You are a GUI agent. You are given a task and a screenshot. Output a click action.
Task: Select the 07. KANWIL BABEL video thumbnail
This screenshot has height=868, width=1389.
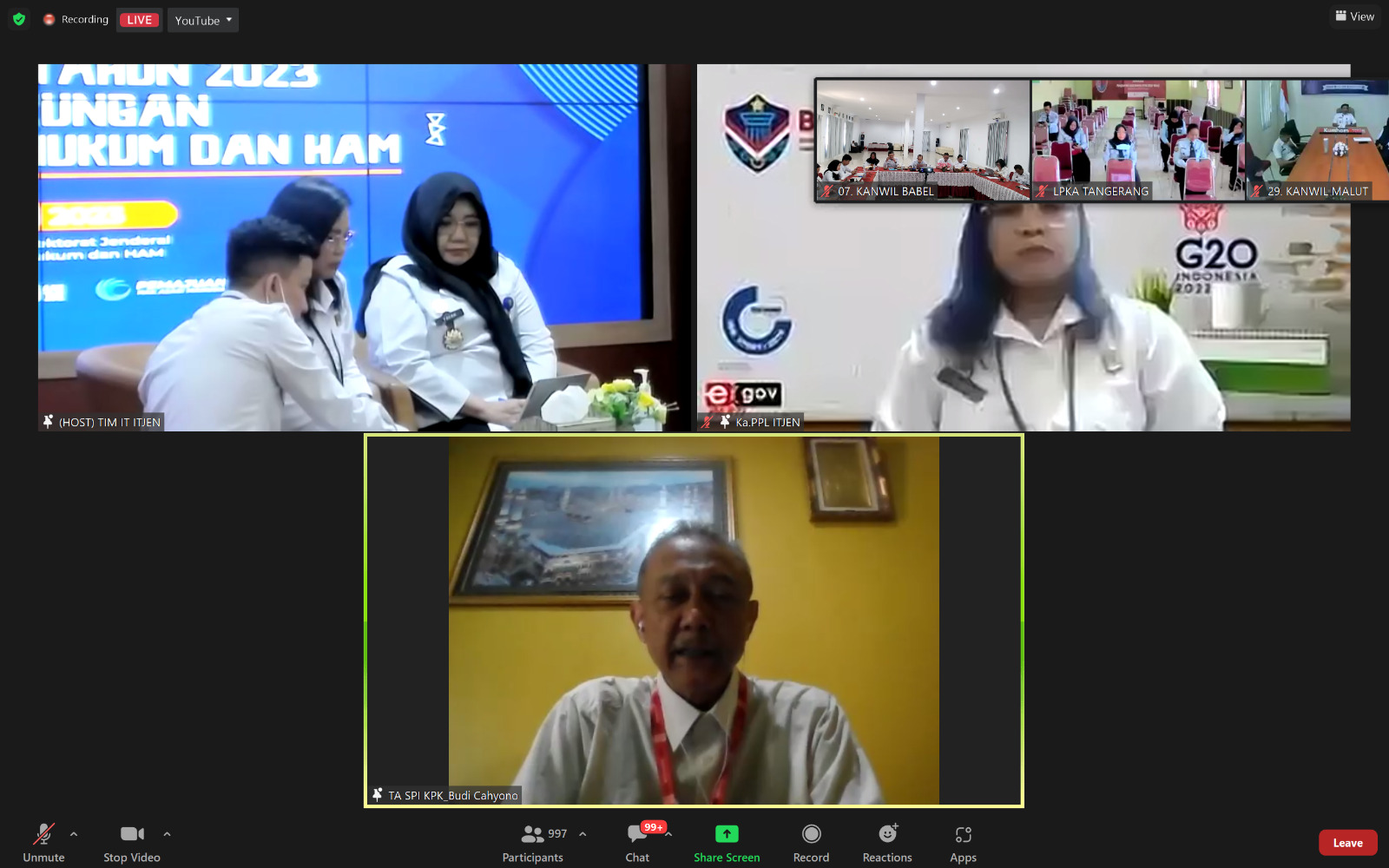point(923,140)
